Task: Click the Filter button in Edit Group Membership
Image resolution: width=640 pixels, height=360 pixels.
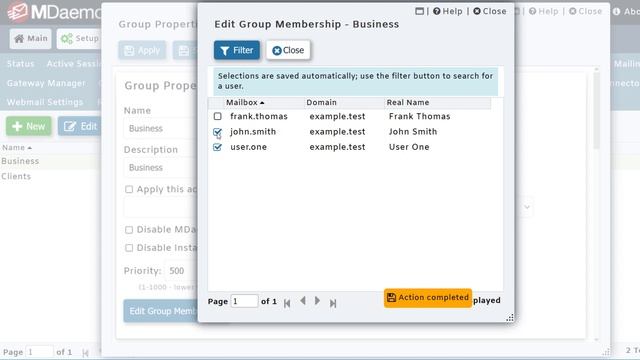Action: [x=237, y=50]
